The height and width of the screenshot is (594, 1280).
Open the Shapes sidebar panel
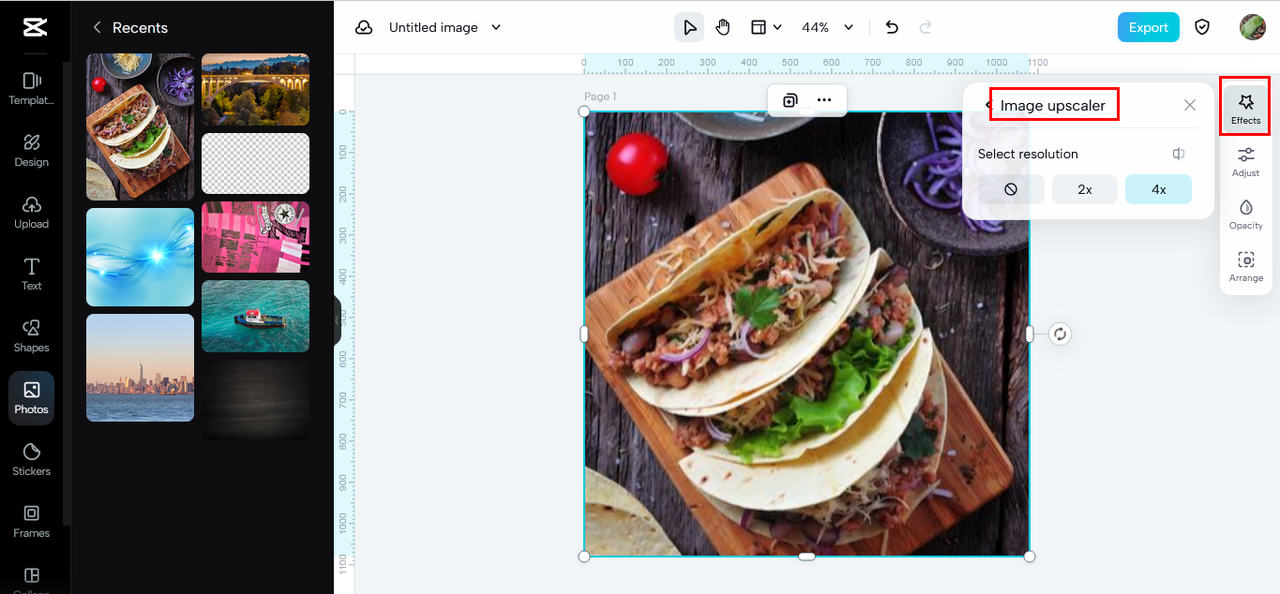click(x=31, y=336)
